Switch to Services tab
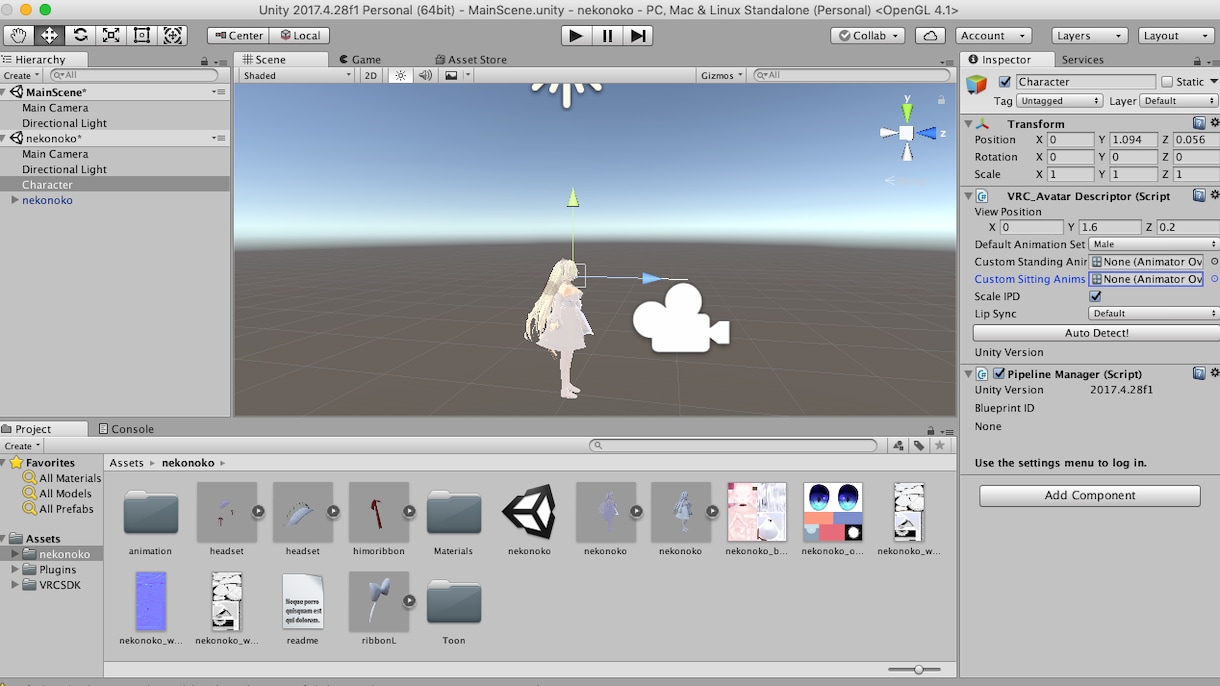 pos(1082,60)
